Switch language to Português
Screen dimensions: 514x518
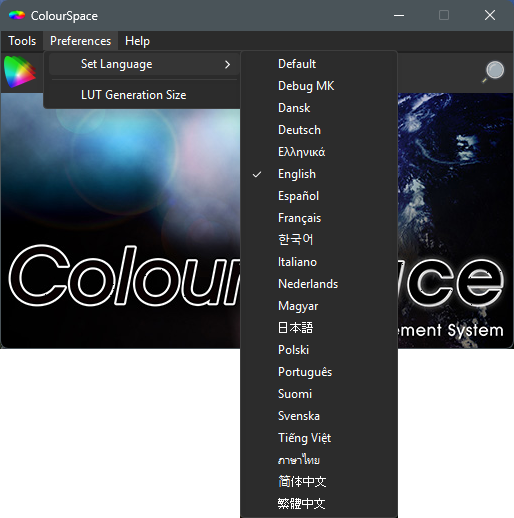tap(319, 372)
